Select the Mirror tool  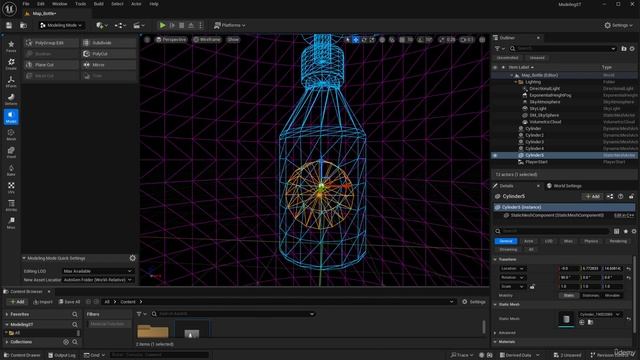[109, 65]
